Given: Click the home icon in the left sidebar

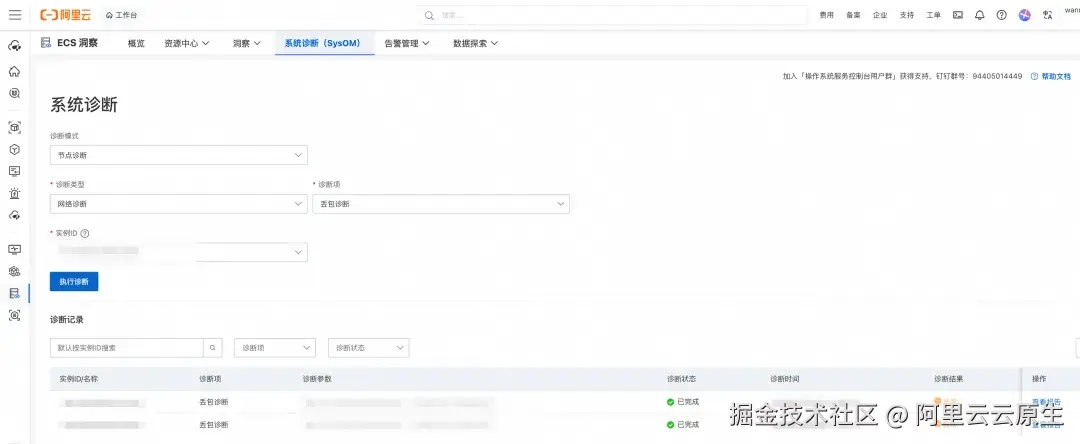Looking at the screenshot, I should [x=14, y=71].
